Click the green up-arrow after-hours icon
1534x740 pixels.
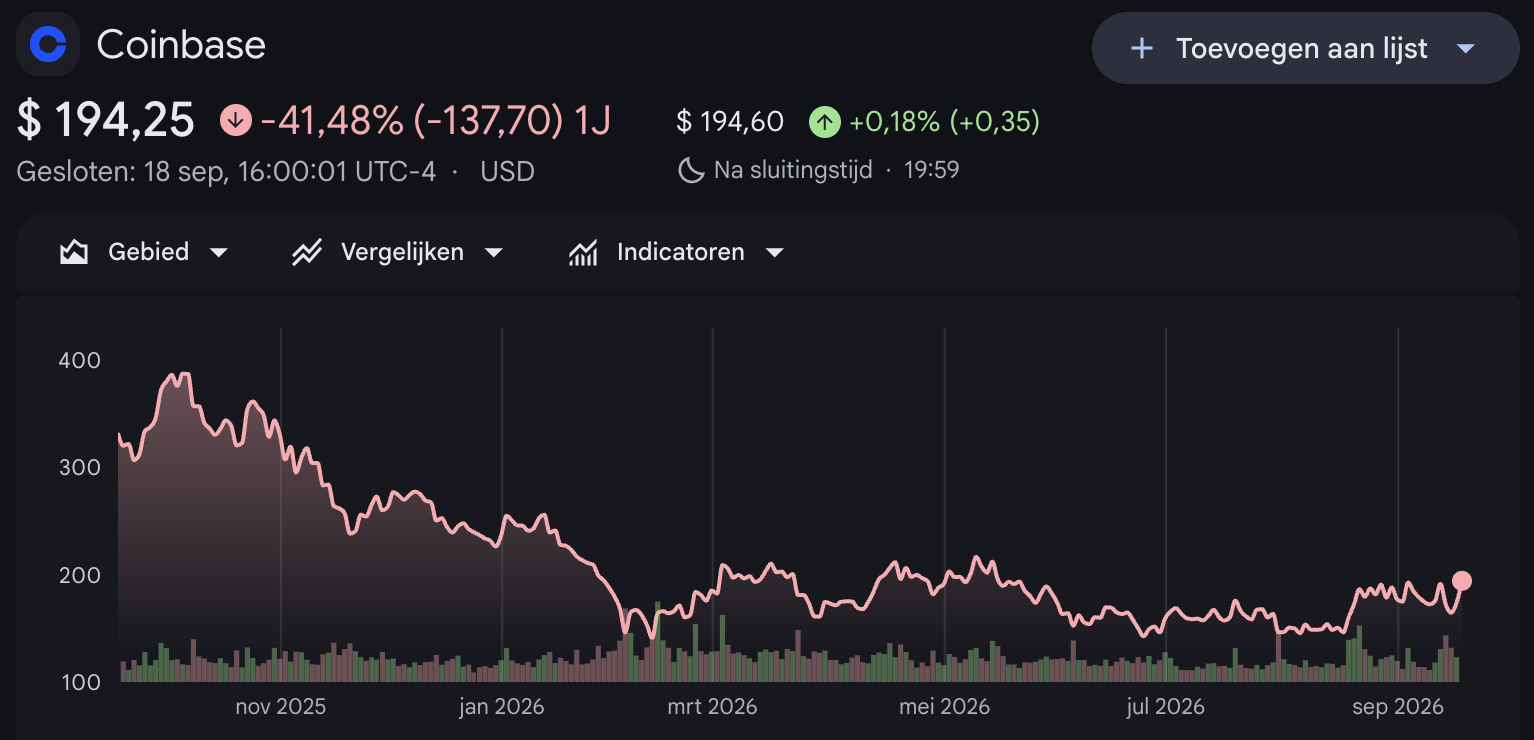(824, 122)
